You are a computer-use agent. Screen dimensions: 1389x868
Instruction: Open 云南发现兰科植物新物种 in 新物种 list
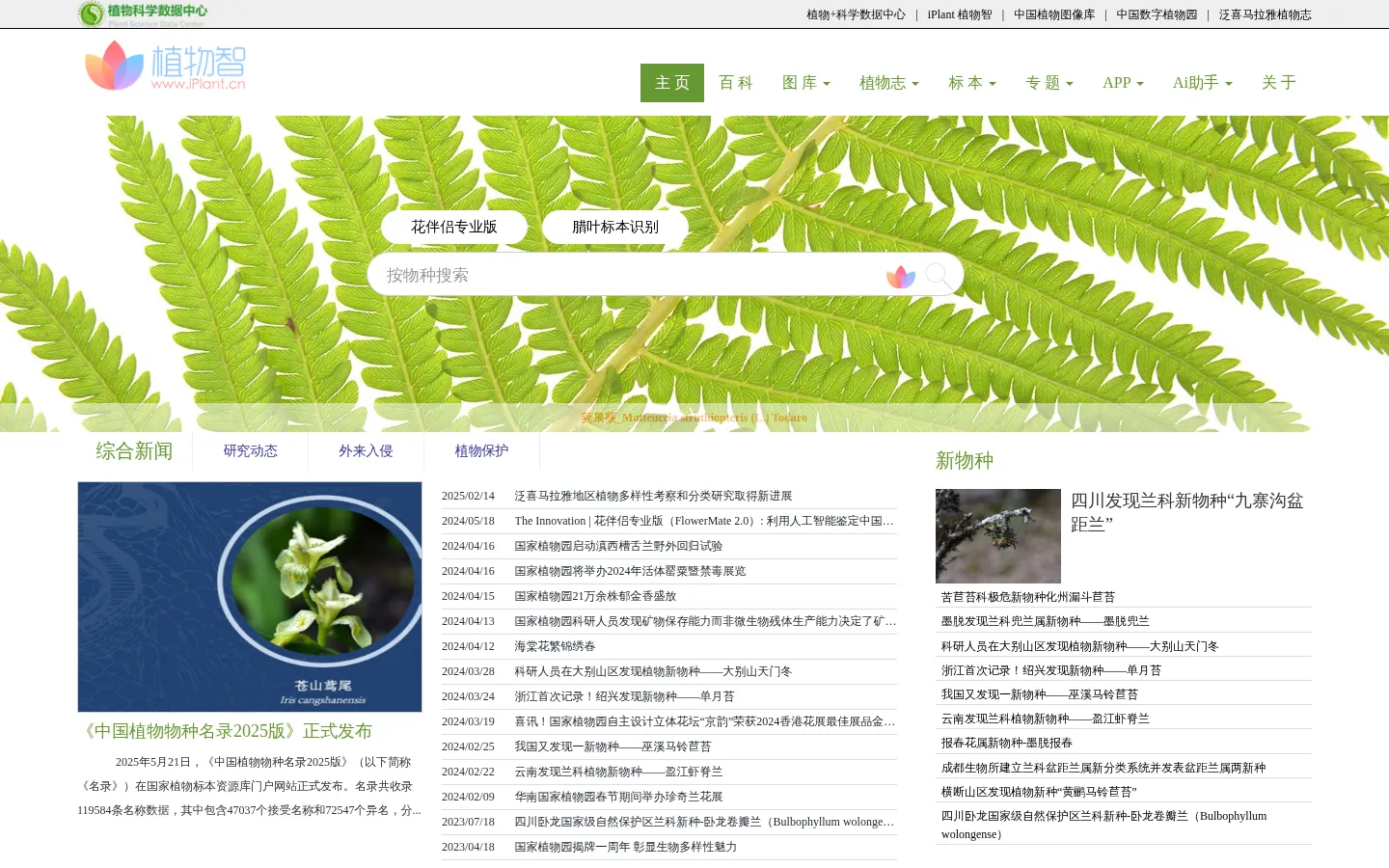[x=1046, y=719]
